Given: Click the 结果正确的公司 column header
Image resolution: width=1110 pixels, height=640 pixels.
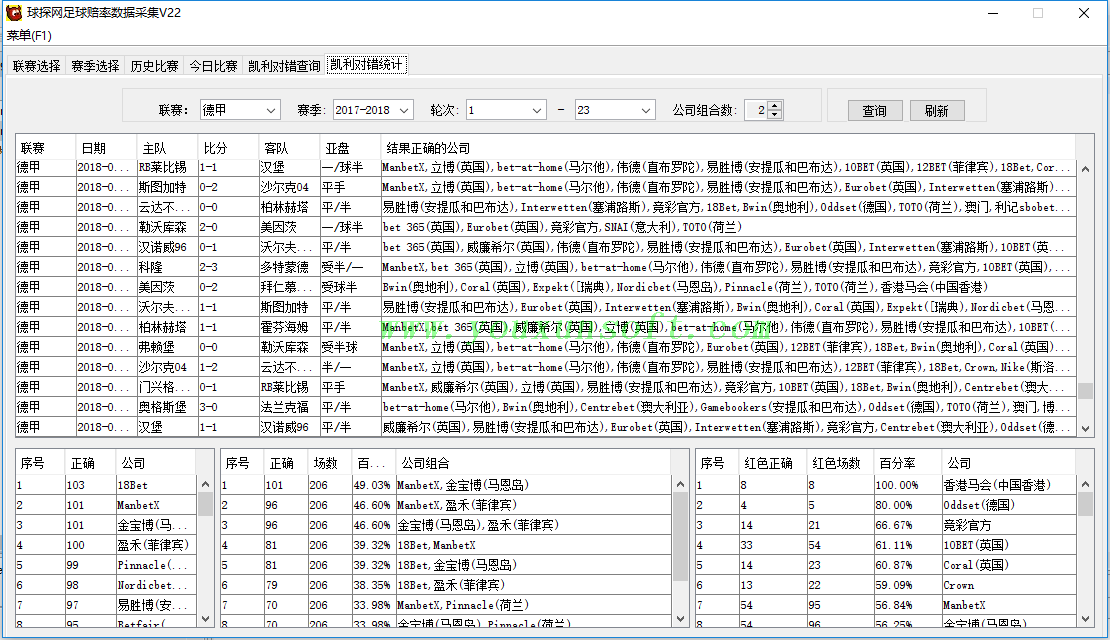Looking at the screenshot, I should [728, 148].
